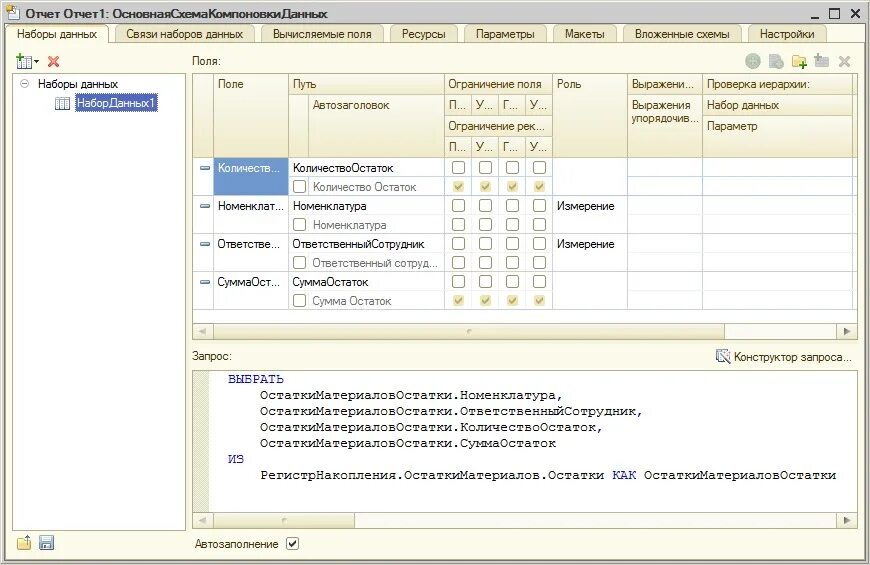
Task: Open the Параметры tab
Action: point(505,34)
